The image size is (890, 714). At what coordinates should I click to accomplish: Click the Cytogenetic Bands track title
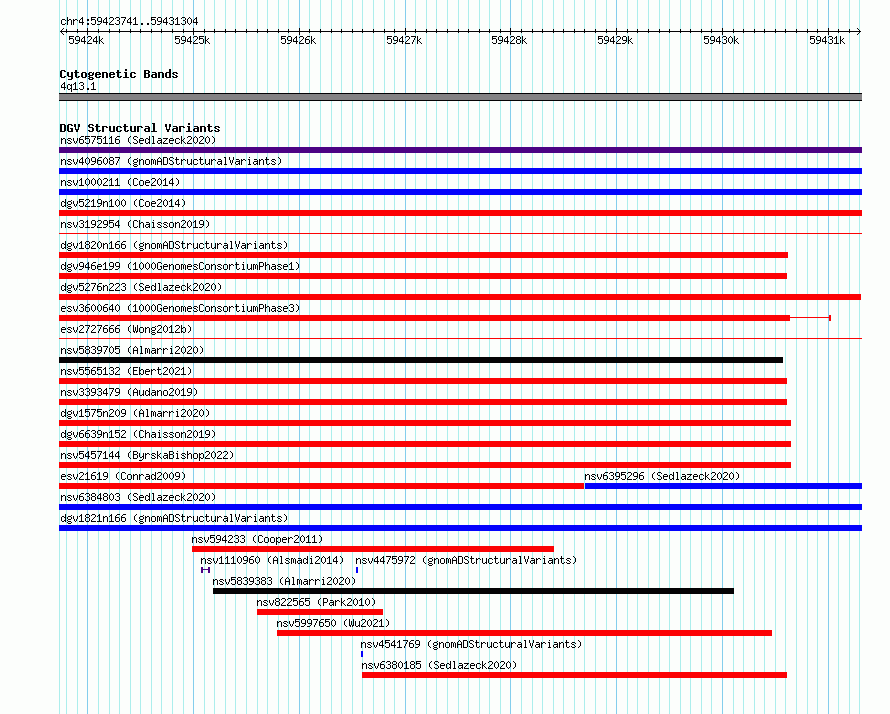[x=119, y=74]
